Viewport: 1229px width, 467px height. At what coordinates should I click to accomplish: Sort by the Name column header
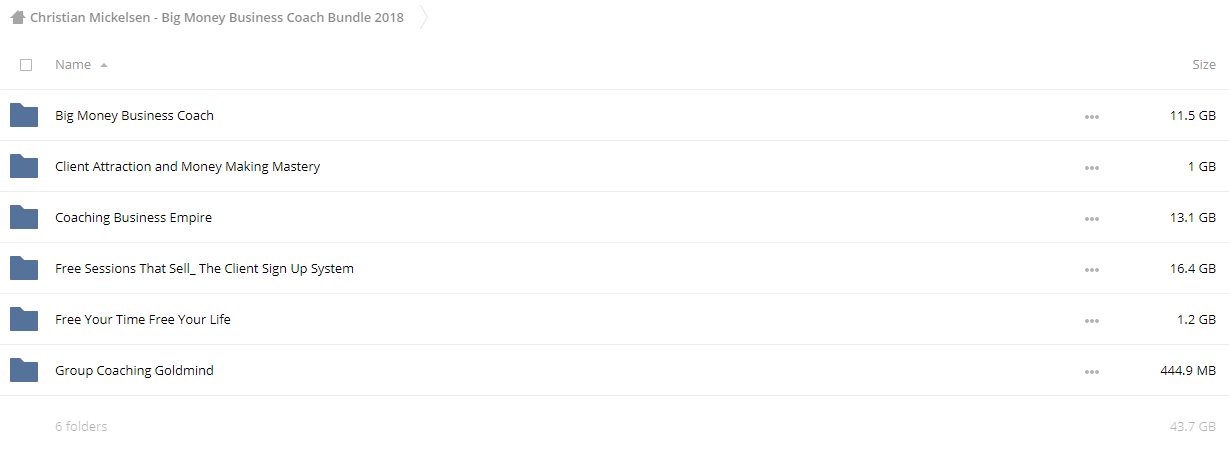click(73, 65)
